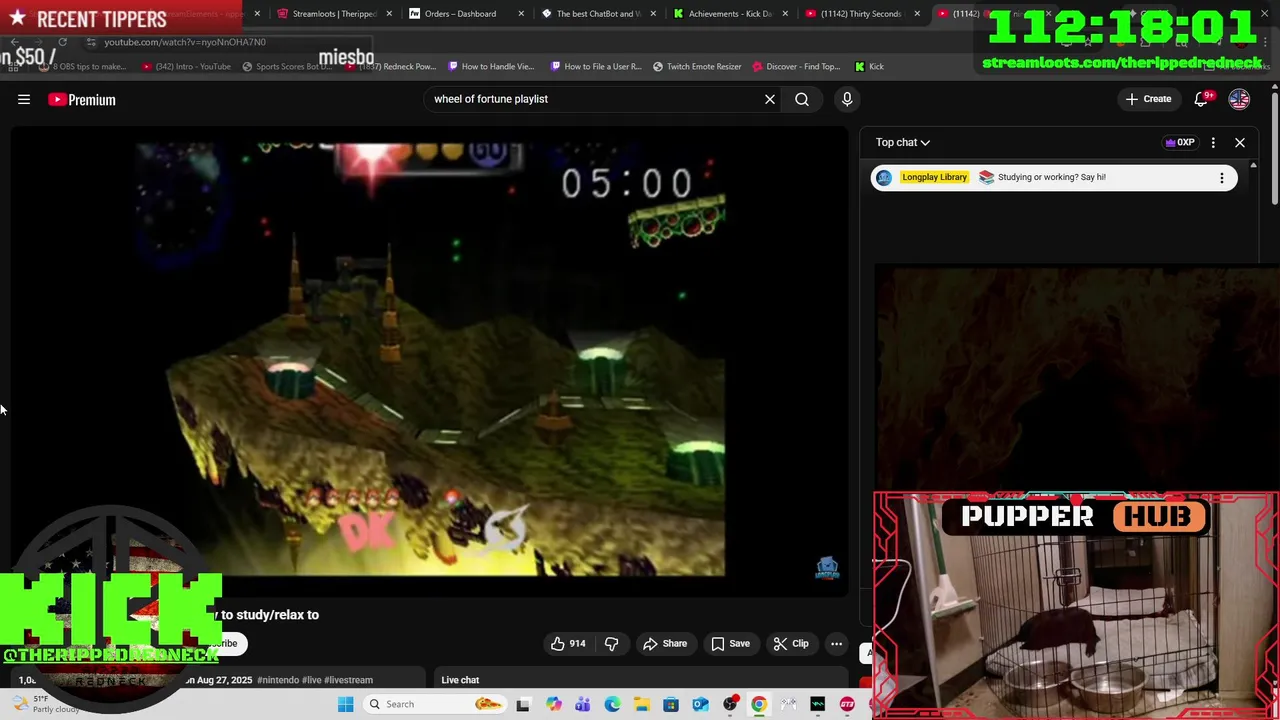Open the Live chat section header
This screenshot has height=720, width=1280.
460,680
